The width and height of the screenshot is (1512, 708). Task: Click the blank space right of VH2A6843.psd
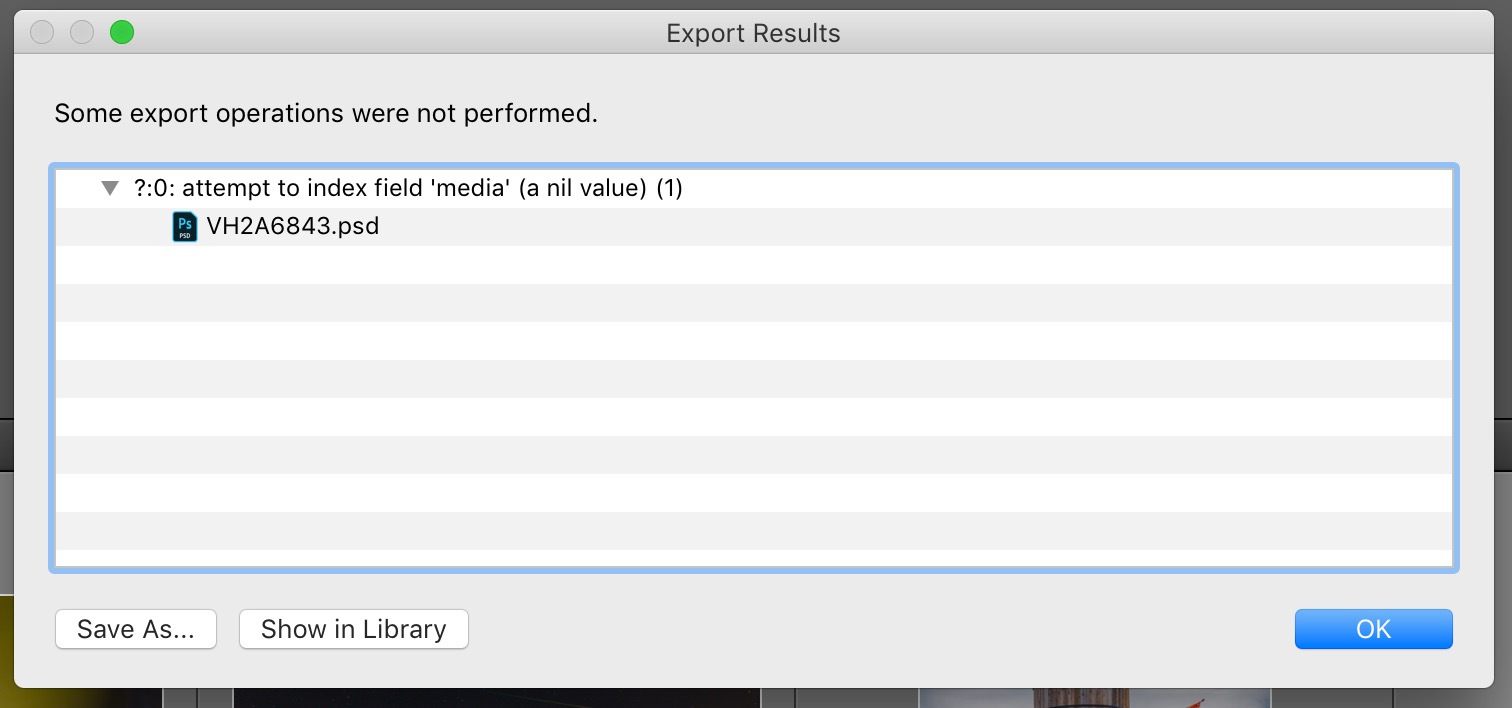pos(916,227)
